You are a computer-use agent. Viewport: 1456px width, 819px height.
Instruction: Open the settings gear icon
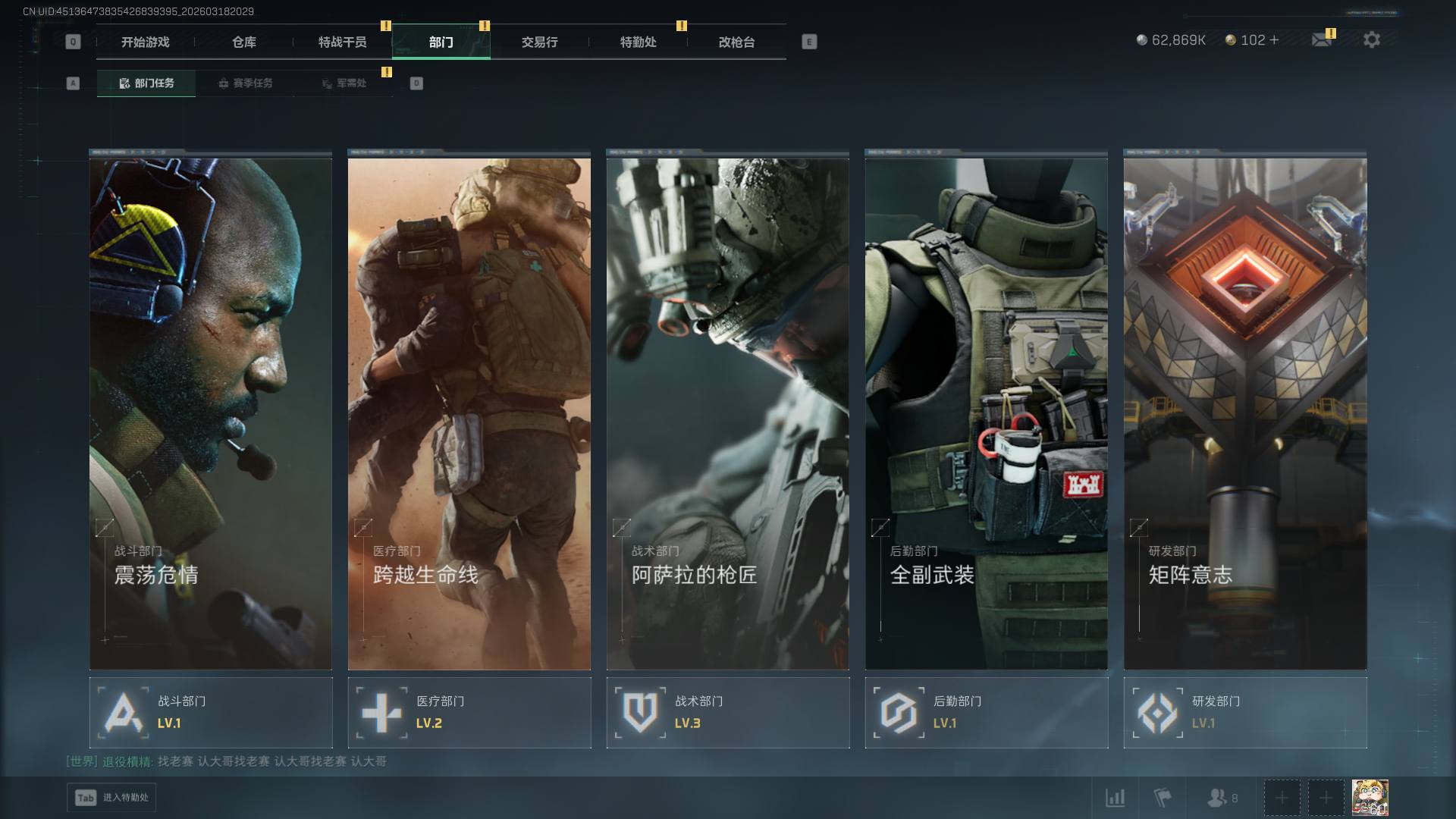point(1371,39)
